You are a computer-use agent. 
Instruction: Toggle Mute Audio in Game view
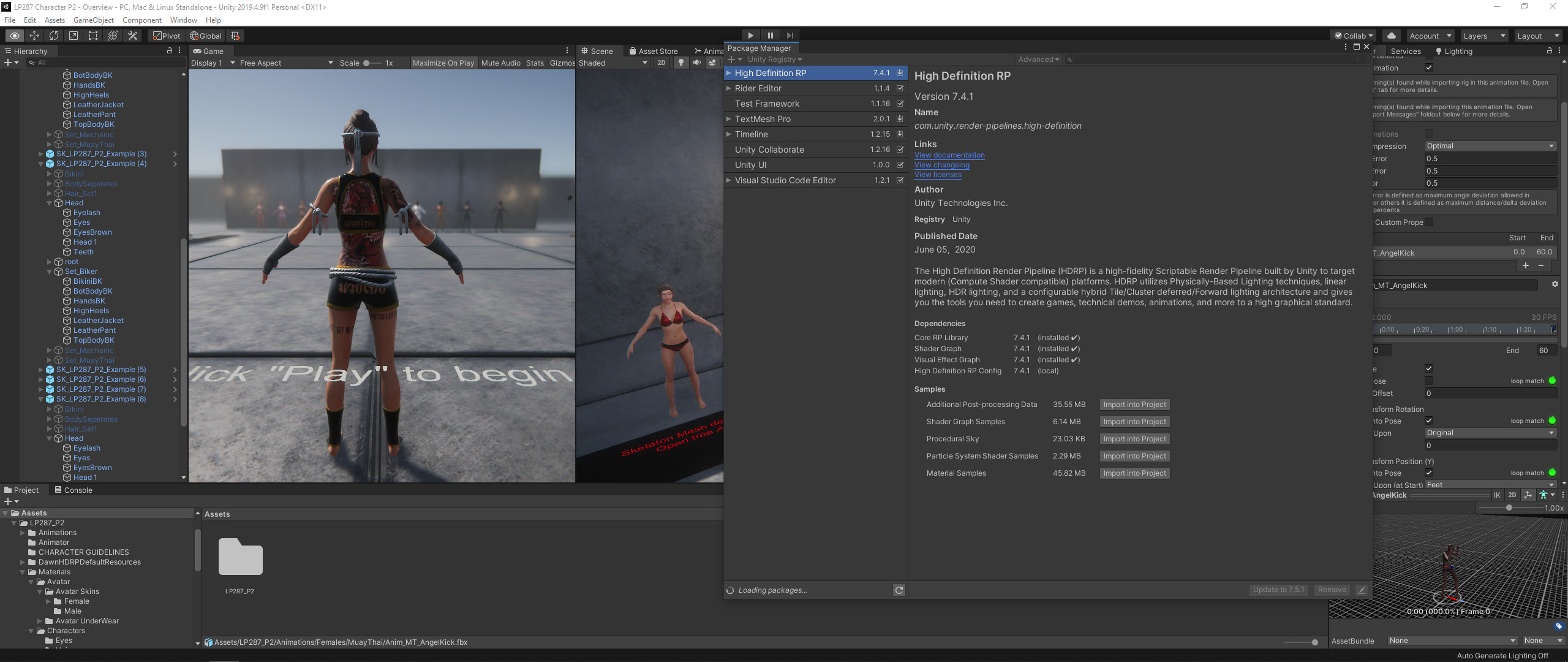pyautogui.click(x=500, y=63)
